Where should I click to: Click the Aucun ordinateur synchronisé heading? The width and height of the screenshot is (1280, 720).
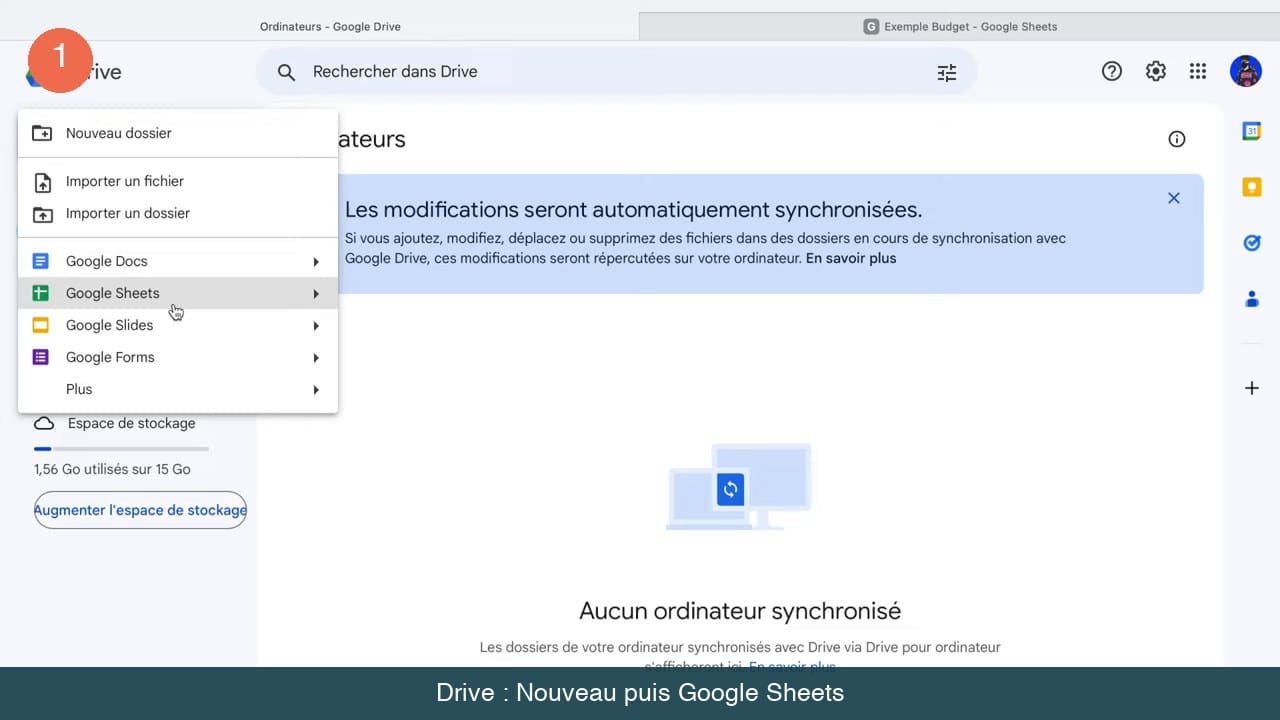tap(740, 610)
